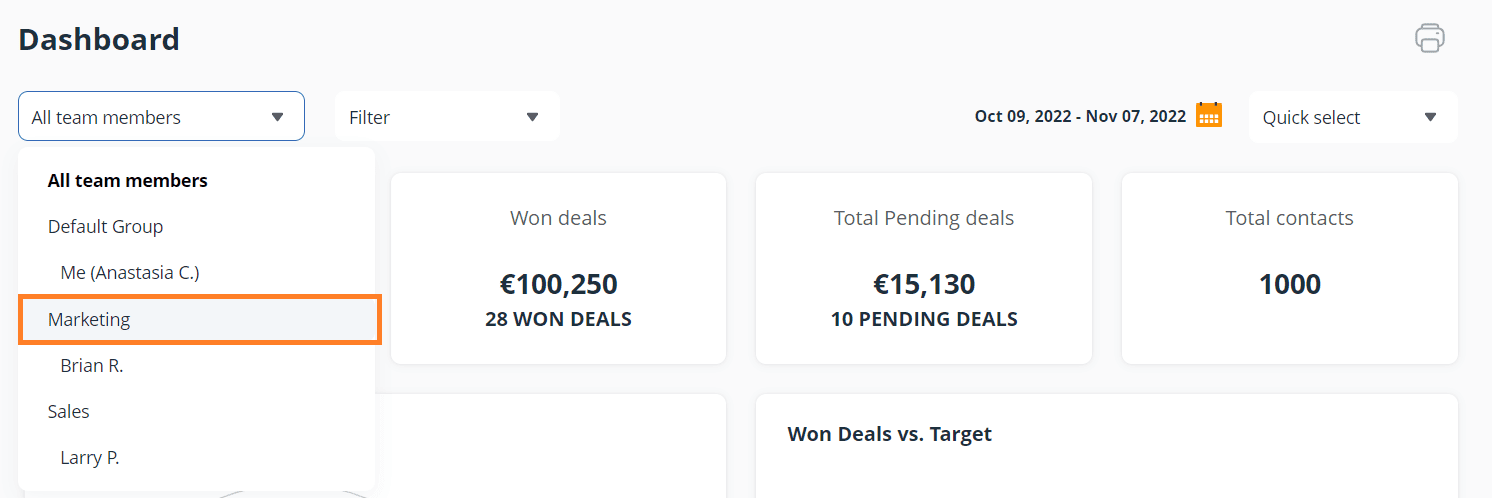Select the Marketing group

click(x=90, y=320)
